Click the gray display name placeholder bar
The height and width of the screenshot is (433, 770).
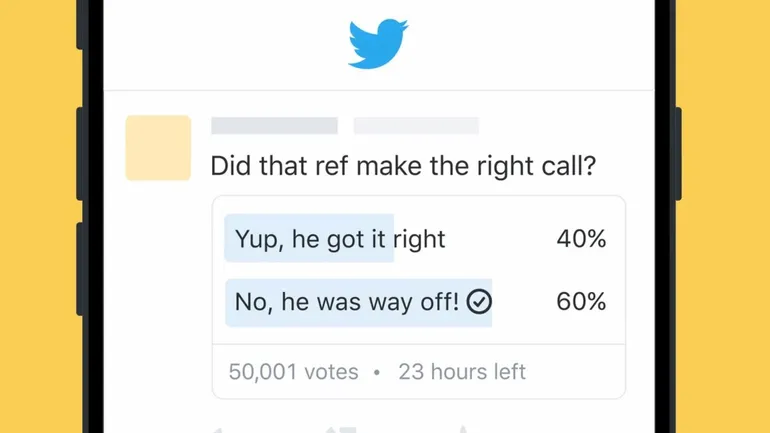click(275, 126)
